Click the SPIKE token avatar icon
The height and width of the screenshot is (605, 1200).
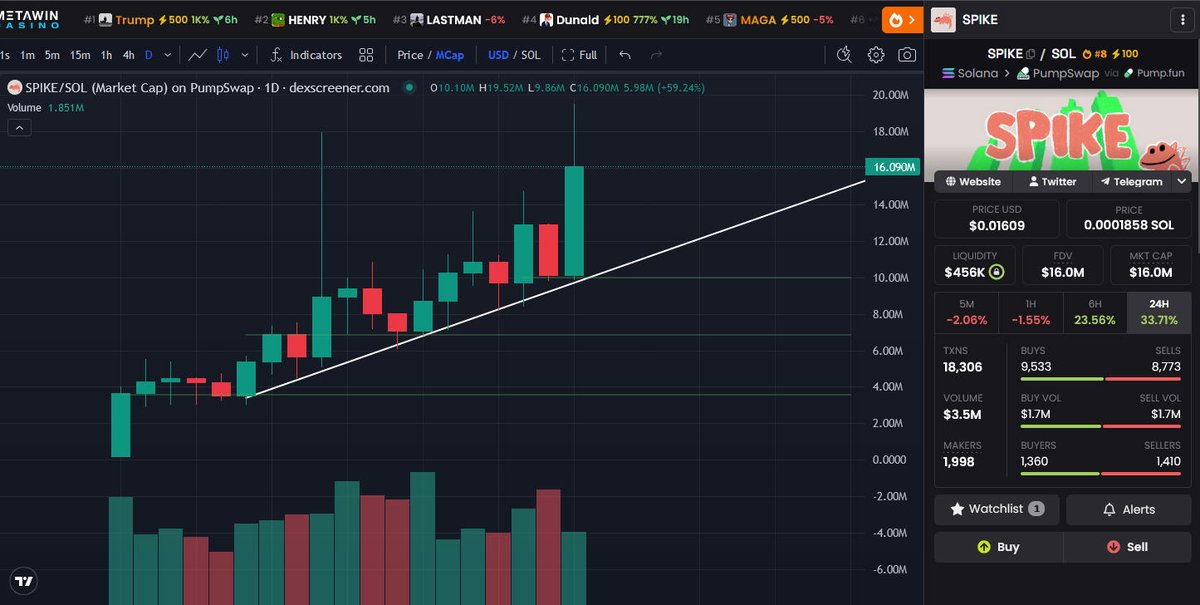[942, 20]
